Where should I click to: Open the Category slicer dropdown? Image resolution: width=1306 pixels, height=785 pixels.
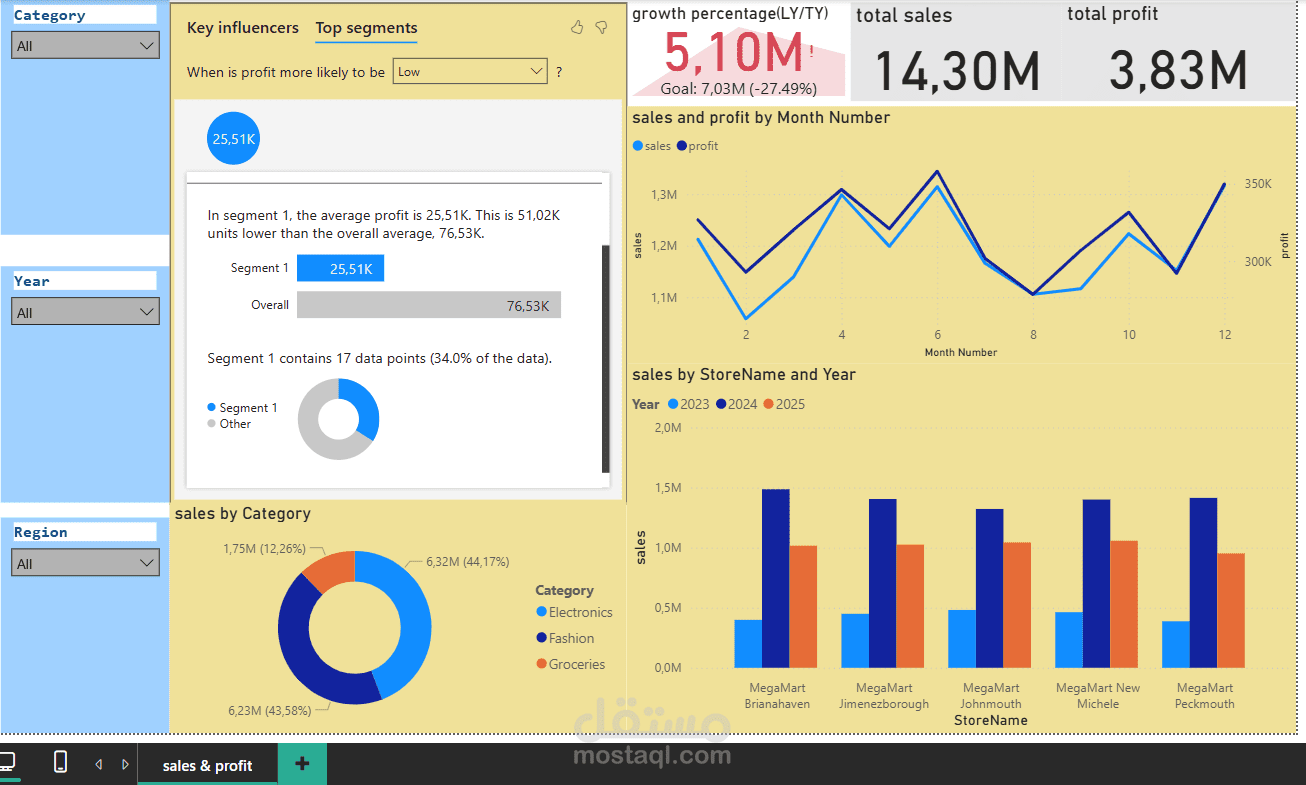pos(85,45)
